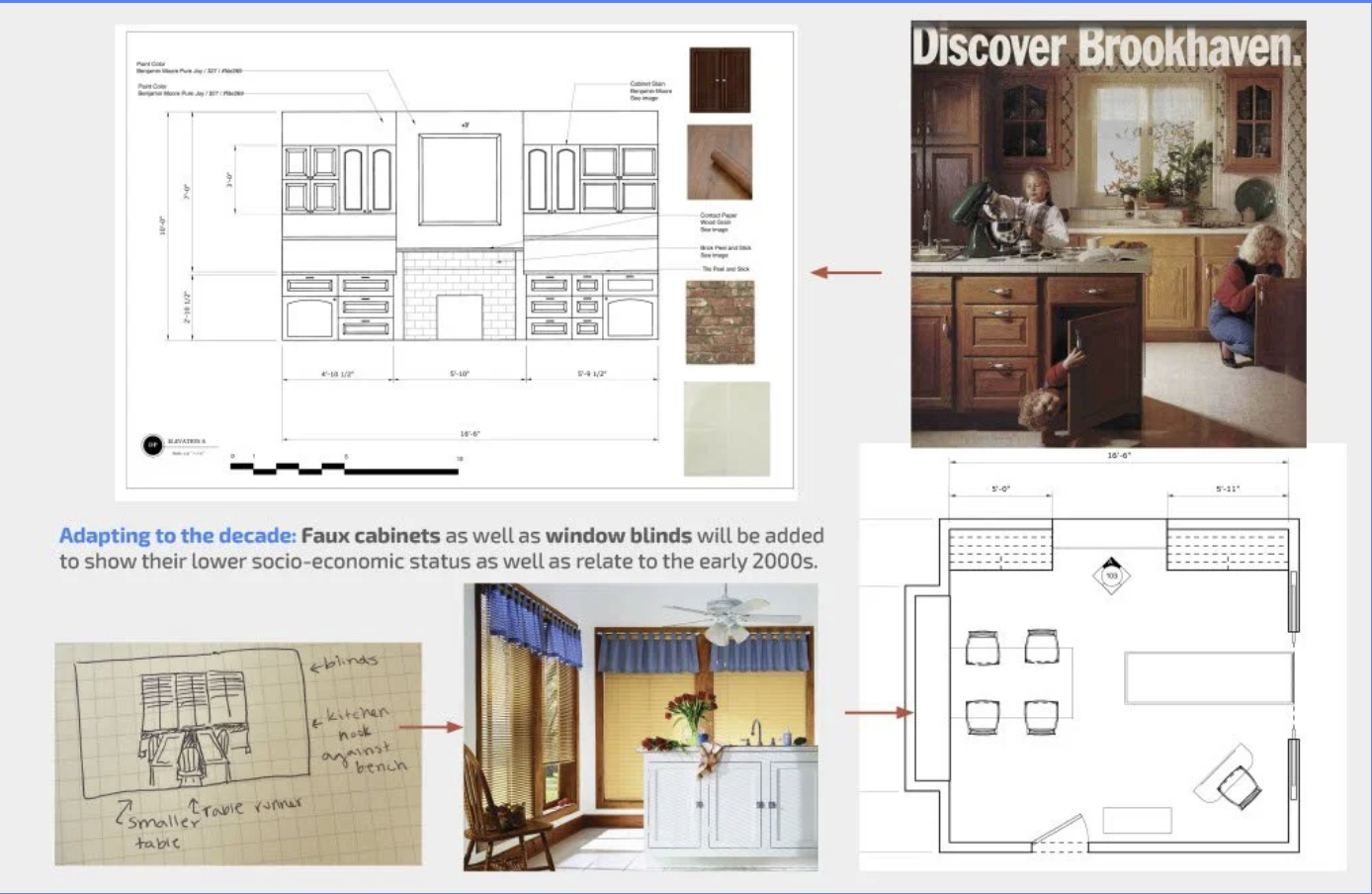The height and width of the screenshot is (894, 1372).
Task: Select the bold 'Faux cabinets' text
Action: 371,535
